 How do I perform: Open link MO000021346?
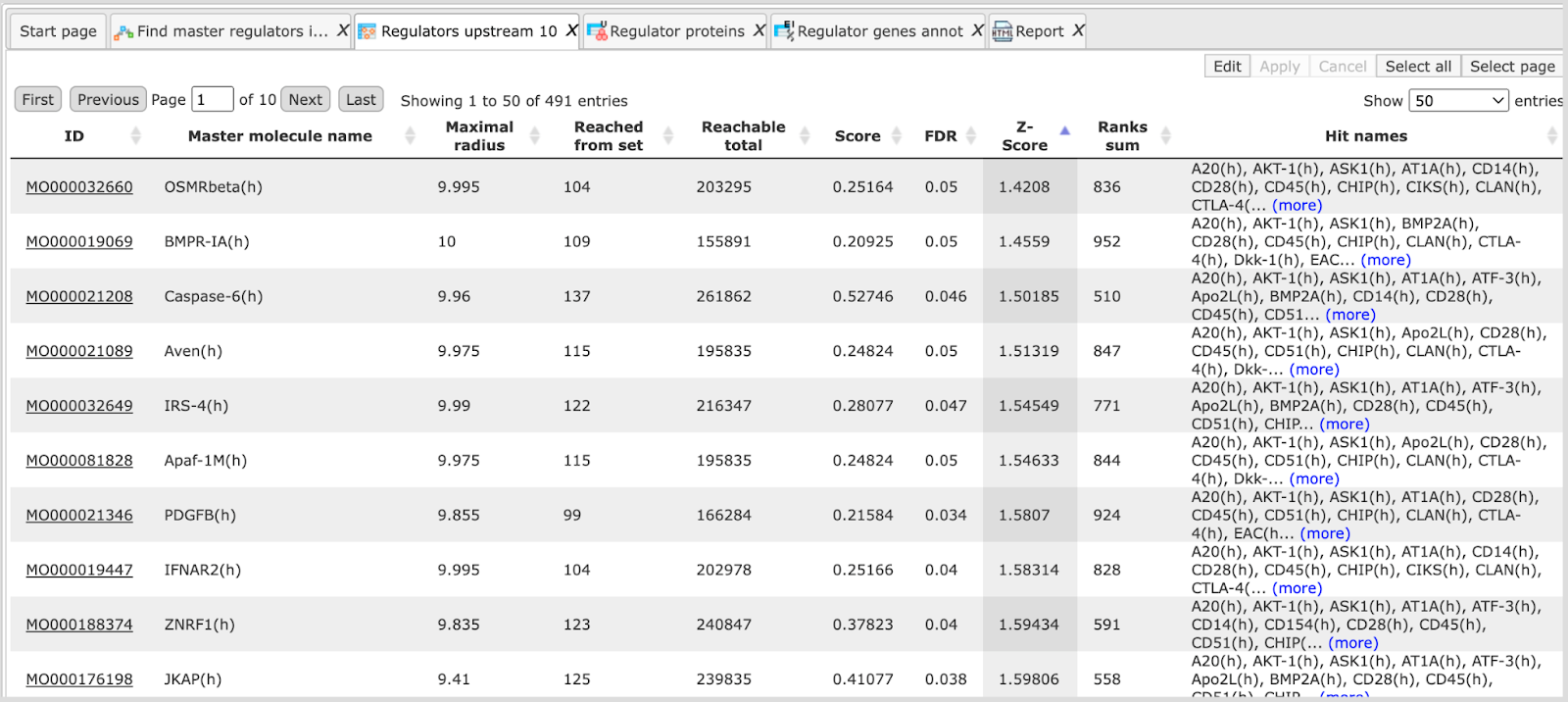pyautogui.click(x=79, y=515)
